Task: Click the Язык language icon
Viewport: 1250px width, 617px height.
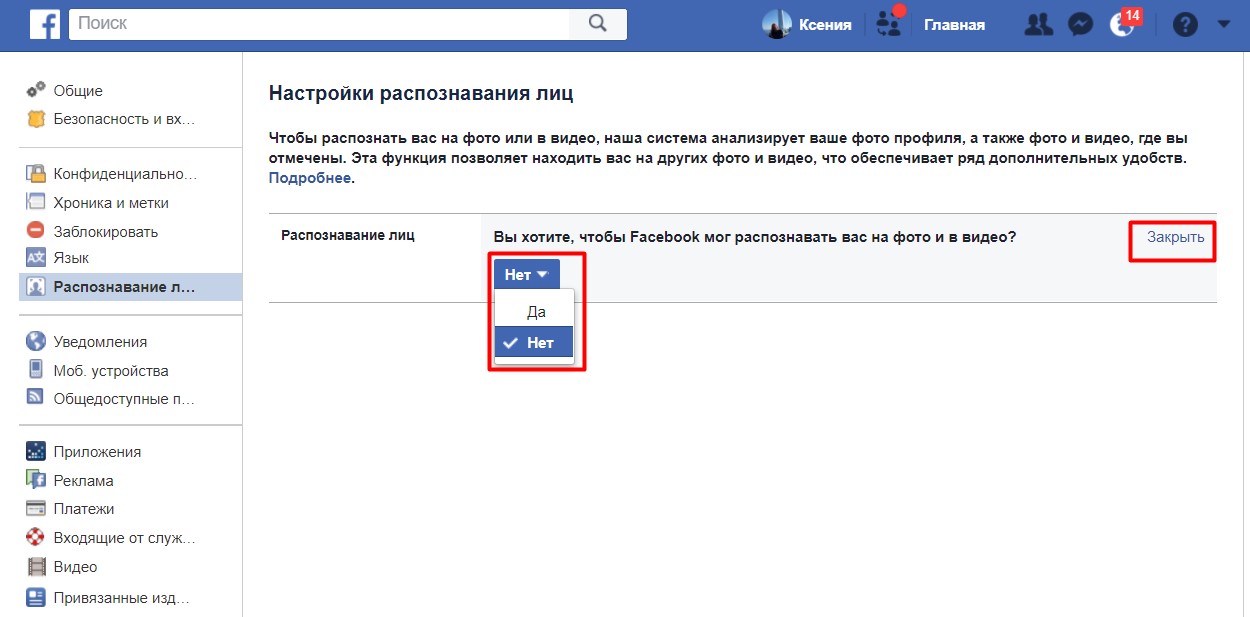Action: [36, 259]
